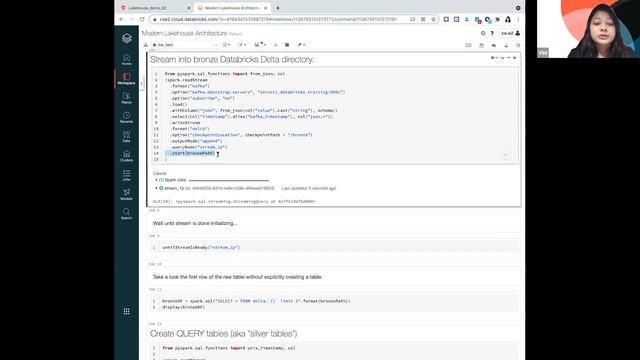Click the Create QUERY tables heading
This screenshot has height=360, width=640.
(223, 333)
